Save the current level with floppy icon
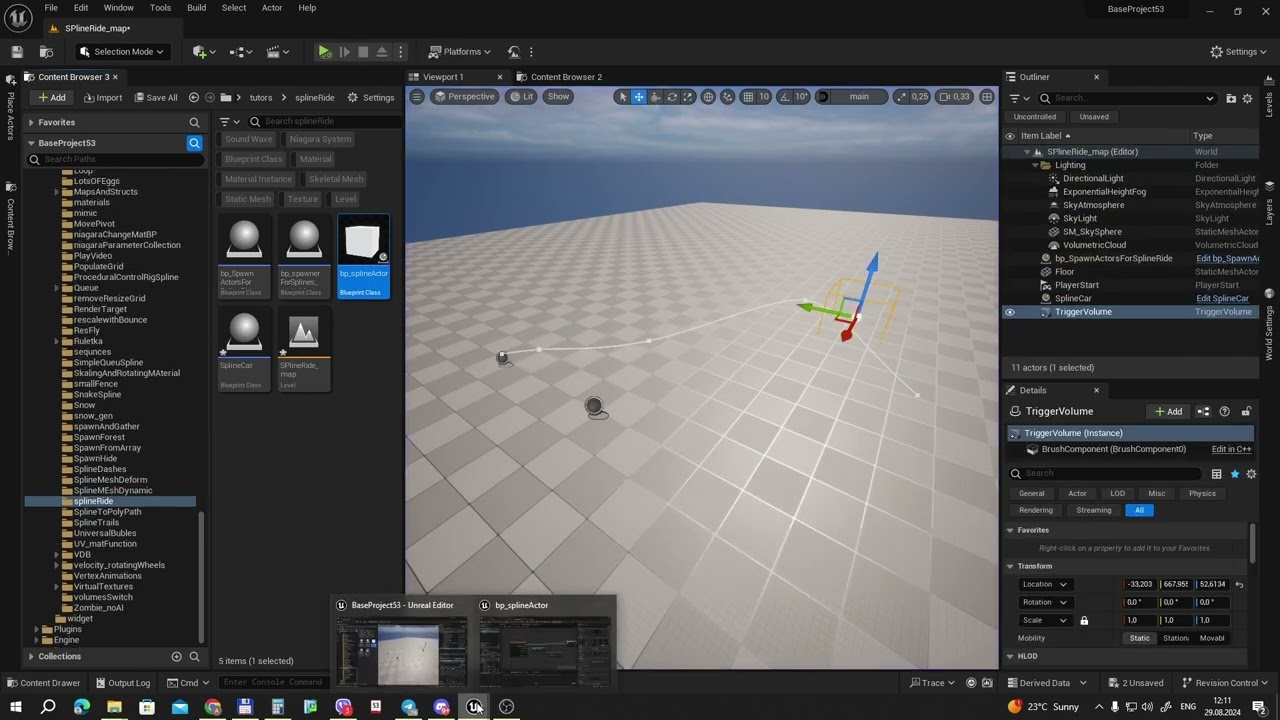1280x720 pixels. (x=17, y=52)
